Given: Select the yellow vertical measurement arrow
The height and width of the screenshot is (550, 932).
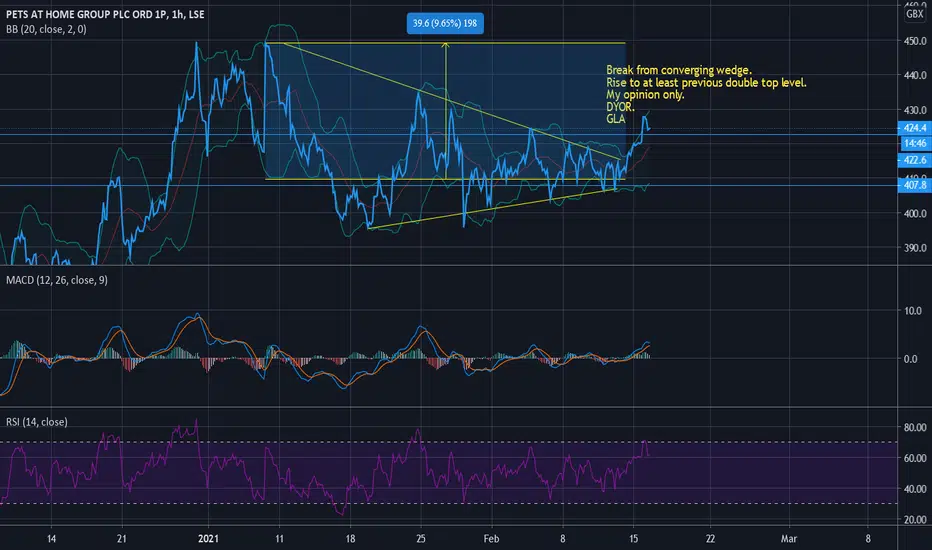Looking at the screenshot, I should [x=446, y=111].
